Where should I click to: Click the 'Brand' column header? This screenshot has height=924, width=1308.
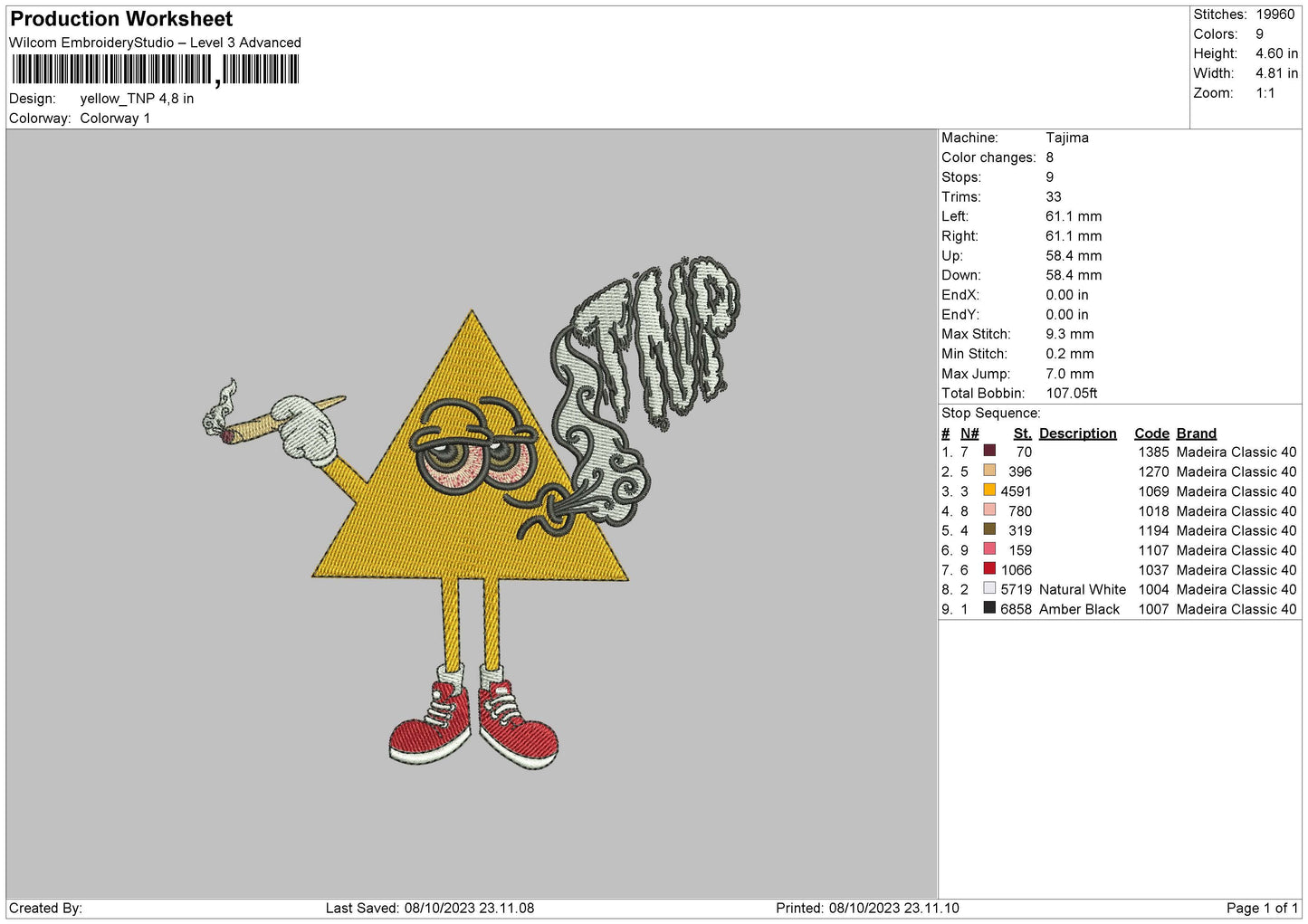[x=1197, y=433]
